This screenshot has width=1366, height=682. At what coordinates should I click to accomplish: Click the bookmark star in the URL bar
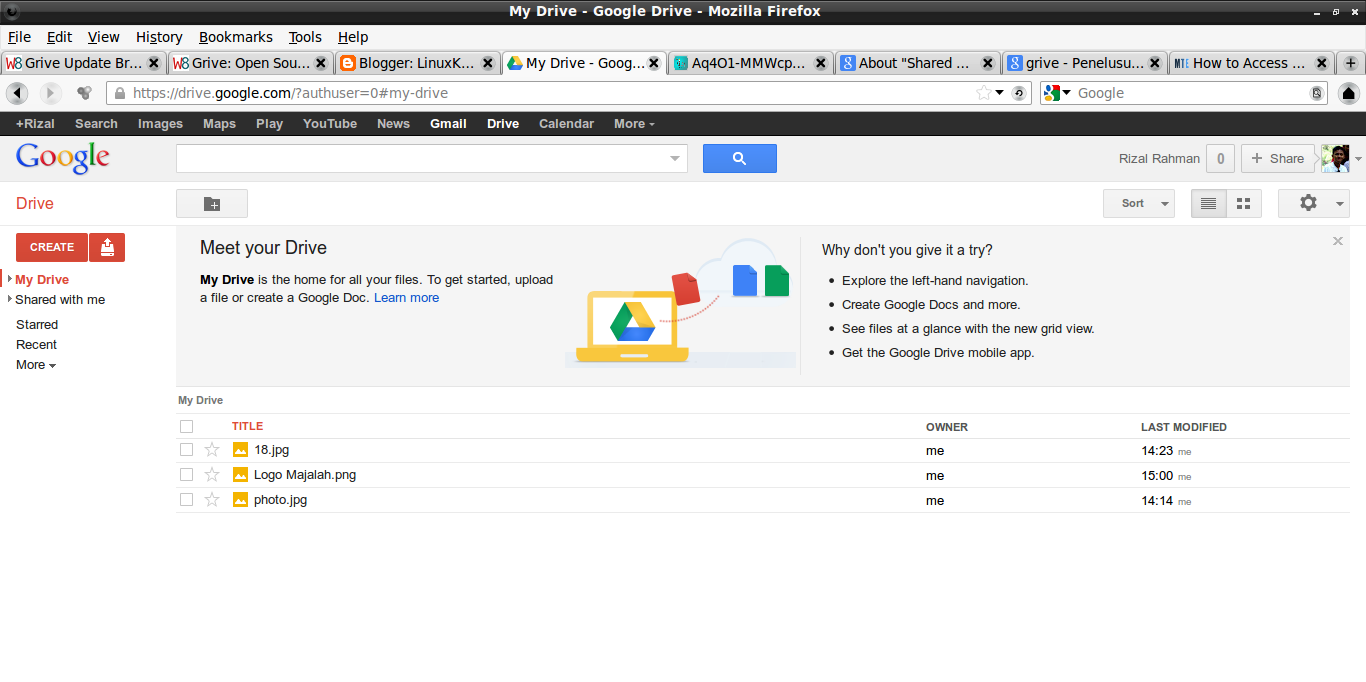[x=984, y=93]
